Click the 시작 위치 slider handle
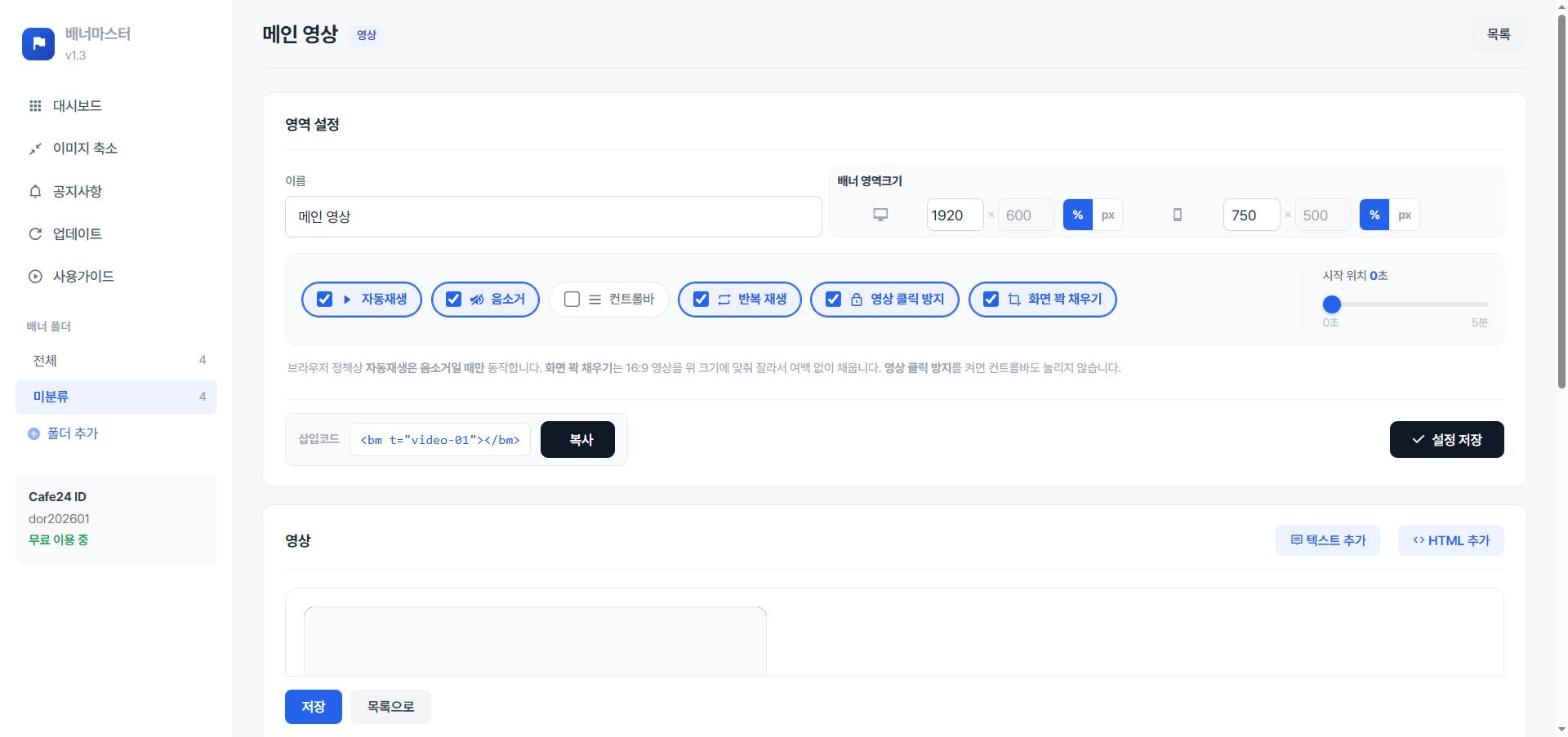This screenshot has width=1568, height=737. 1332,304
